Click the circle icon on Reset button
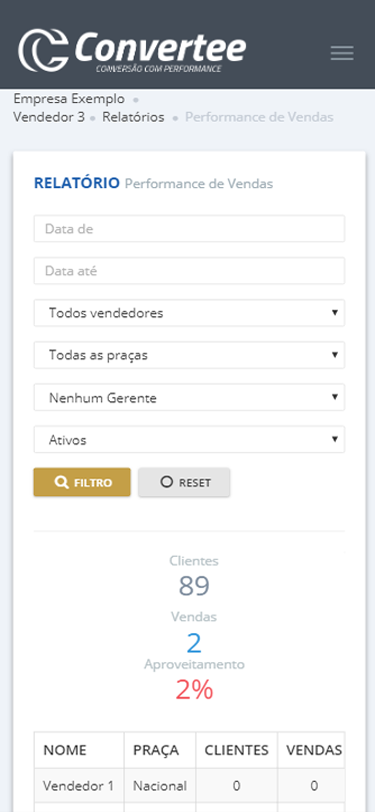Image resolution: width=375 pixels, height=812 pixels. (x=166, y=482)
